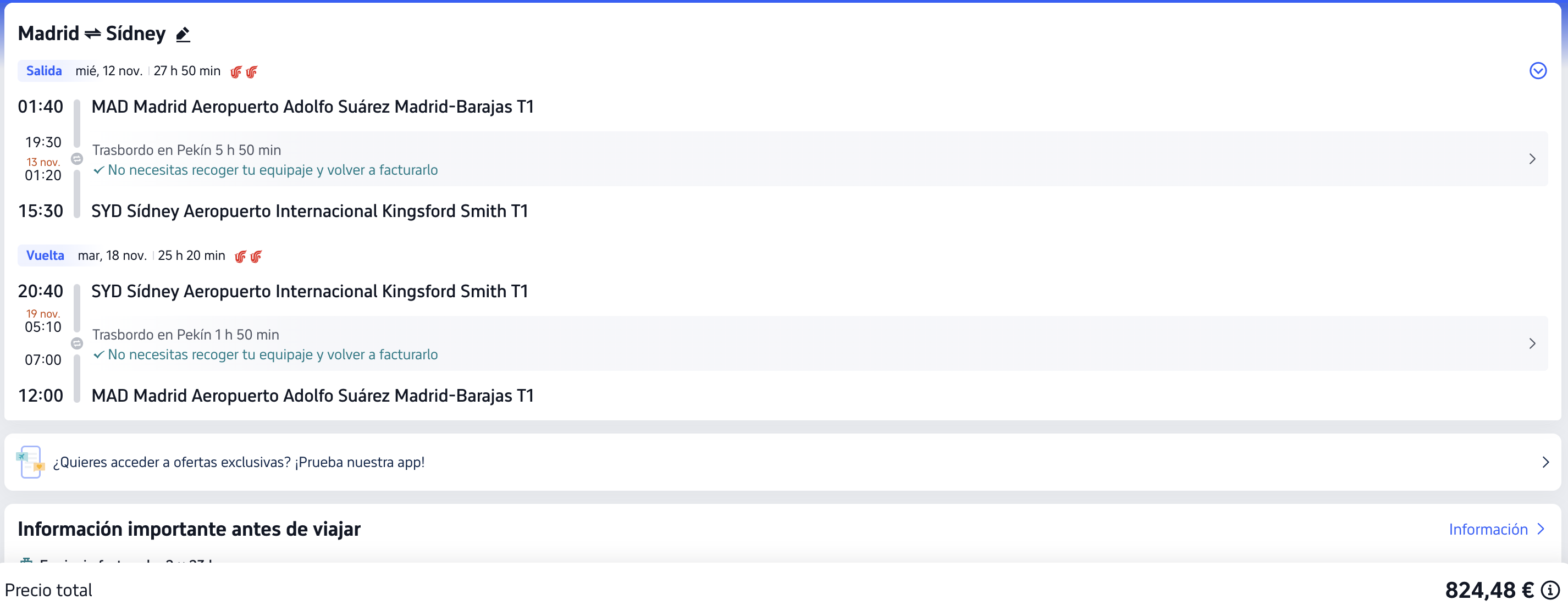1568x611 pixels.
Task: Click outbound baggage notice No necesitas recoger
Action: 266,170
